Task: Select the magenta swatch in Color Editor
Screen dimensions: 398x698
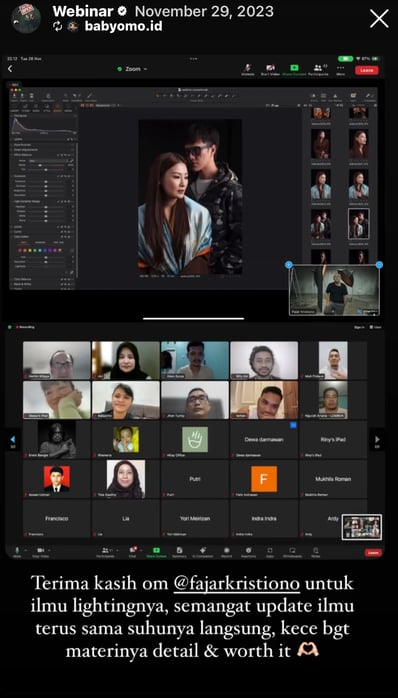Action: point(55,250)
